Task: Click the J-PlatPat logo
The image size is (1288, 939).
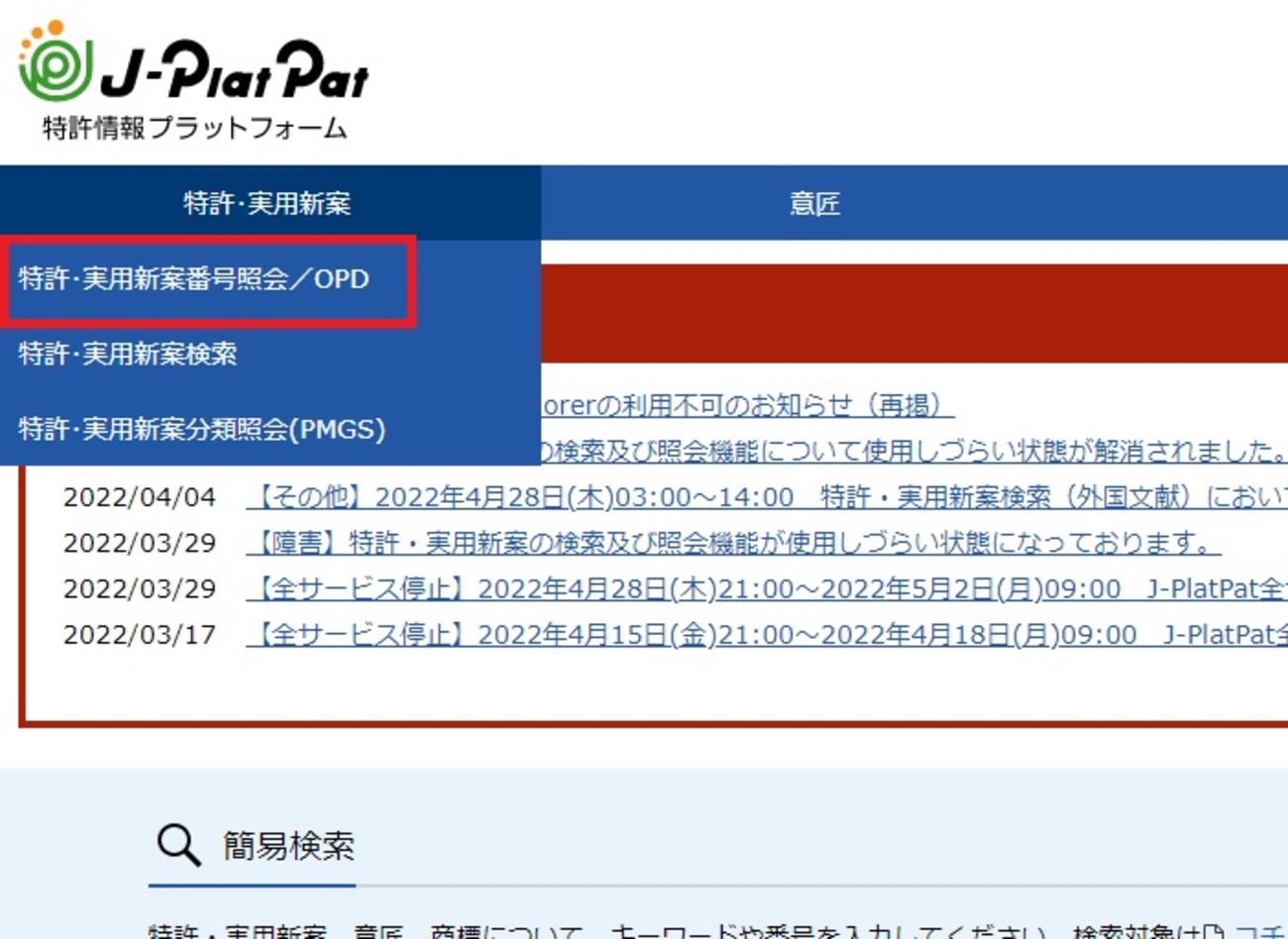Action: [x=193, y=63]
